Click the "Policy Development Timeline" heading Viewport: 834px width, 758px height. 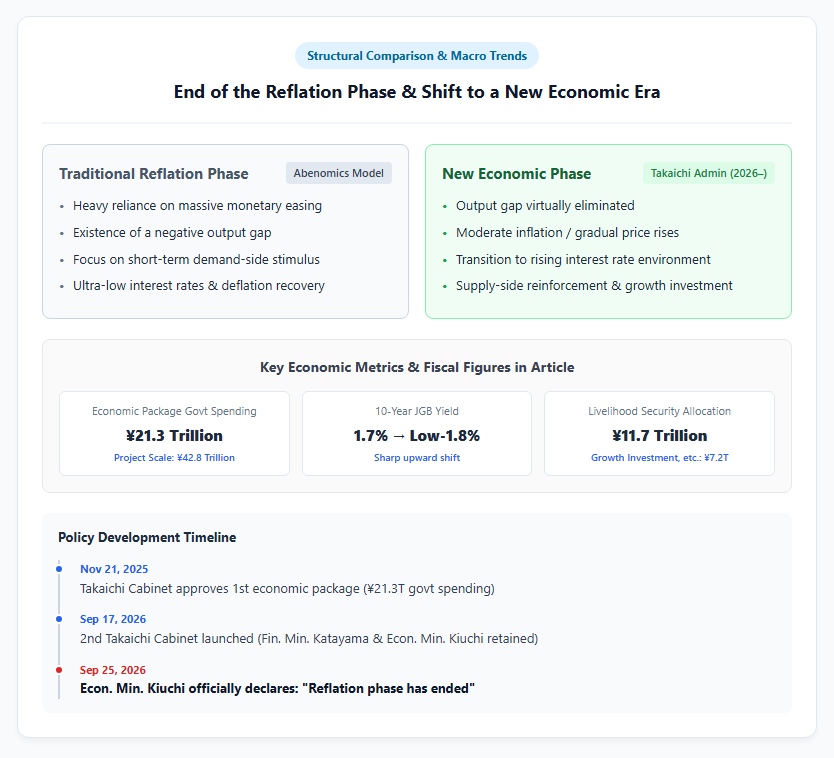(147, 537)
